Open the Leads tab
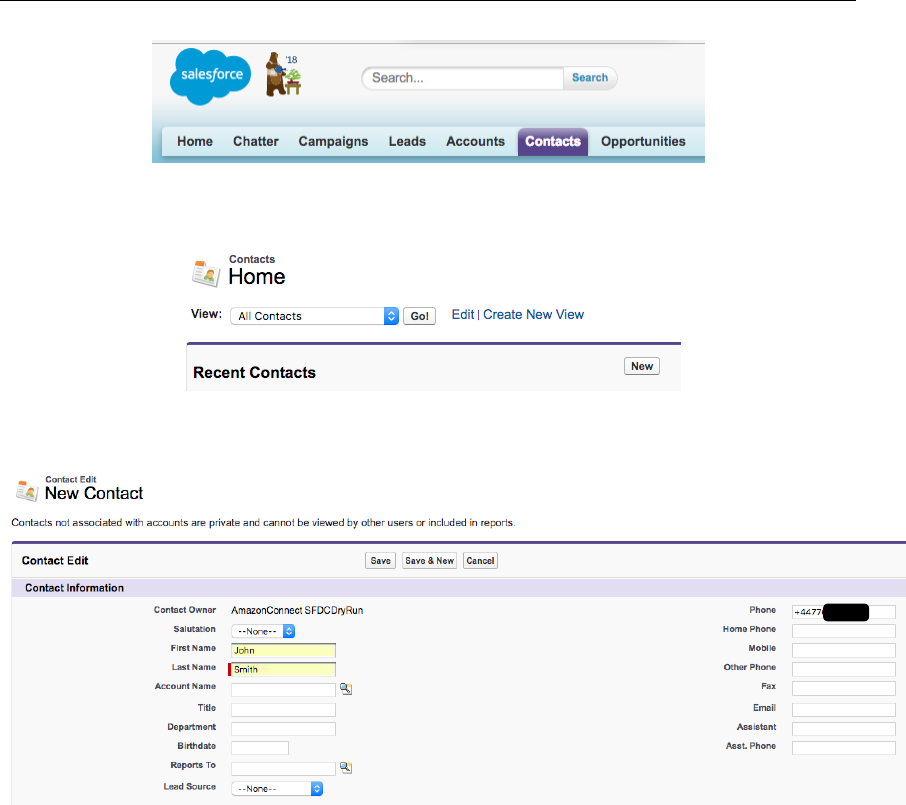The width and height of the screenshot is (906, 805). coord(407,142)
